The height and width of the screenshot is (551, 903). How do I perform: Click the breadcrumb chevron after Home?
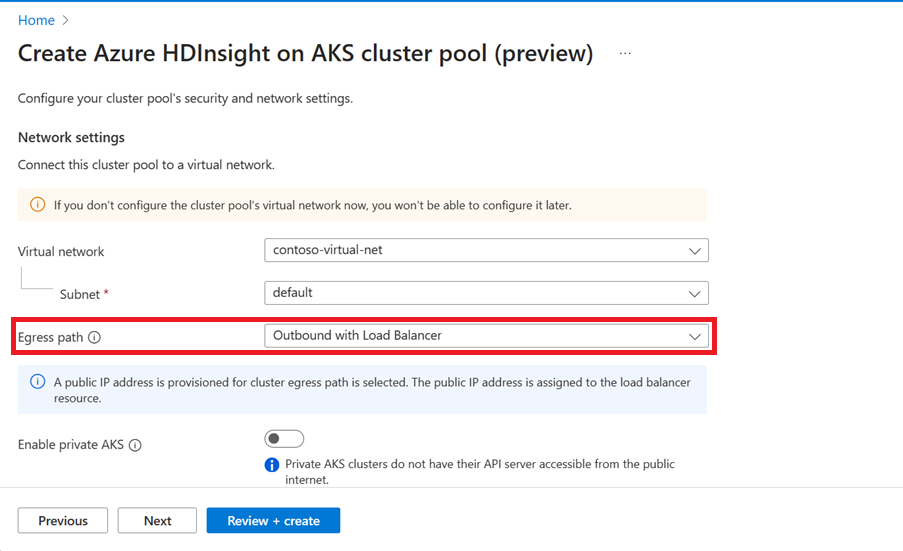tap(66, 20)
